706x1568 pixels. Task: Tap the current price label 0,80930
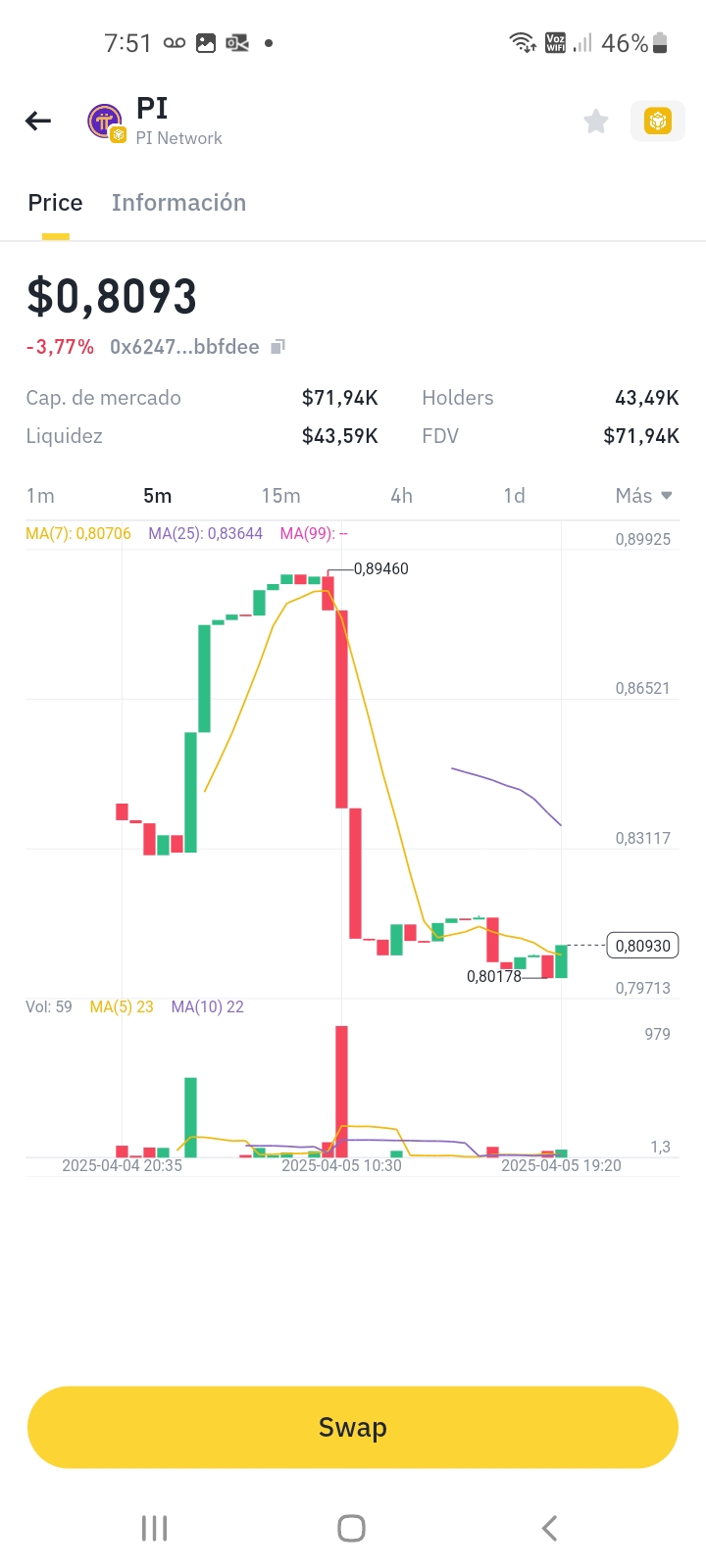click(x=642, y=946)
